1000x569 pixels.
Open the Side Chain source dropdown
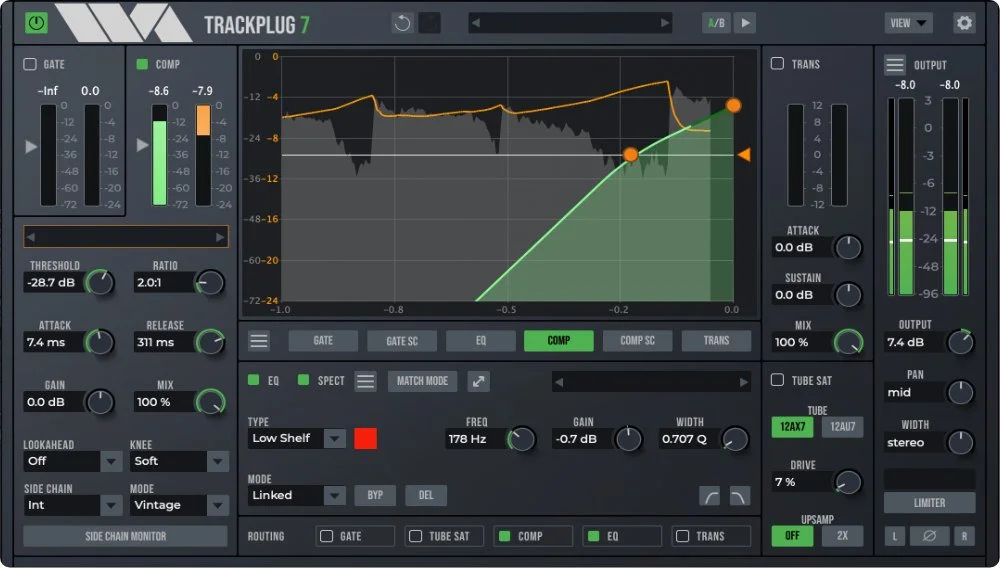click(73, 505)
